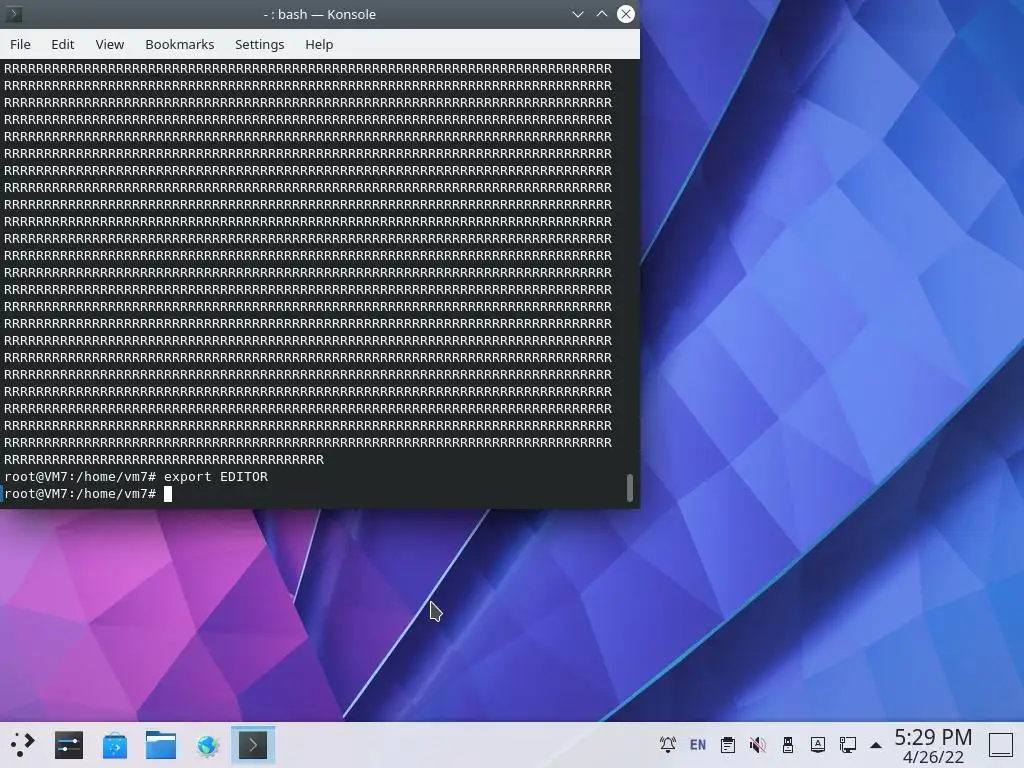Open System Settings from the taskbar

pyautogui.click(x=69, y=745)
